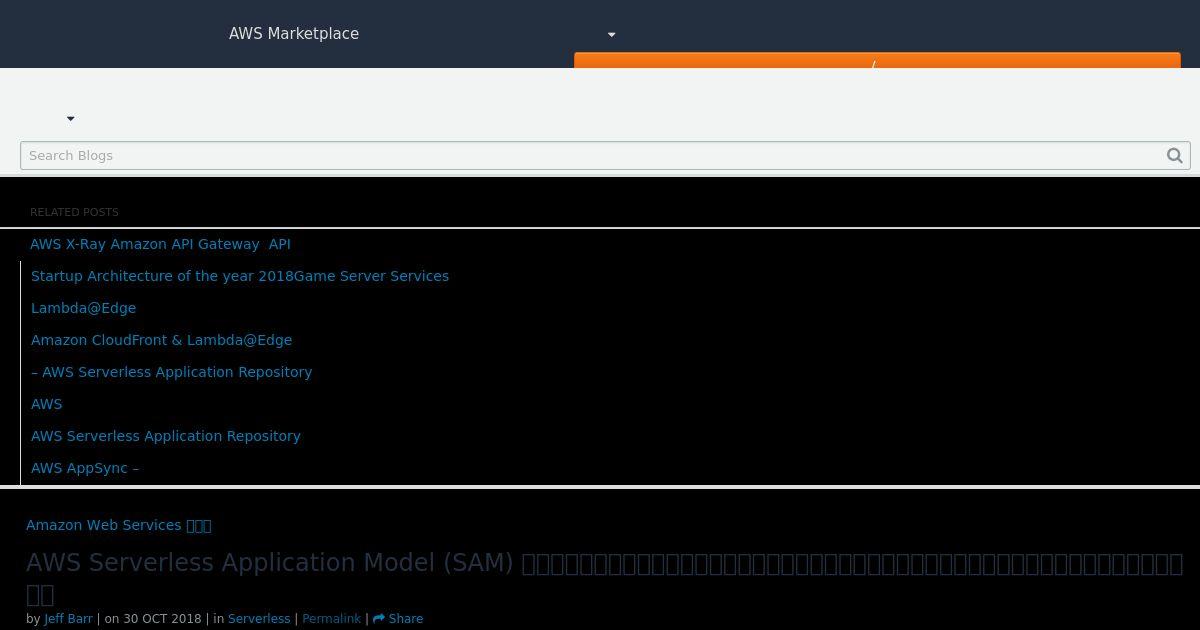
Task: Open AWS X-Ray Amazon API Gateway post
Action: pos(160,244)
